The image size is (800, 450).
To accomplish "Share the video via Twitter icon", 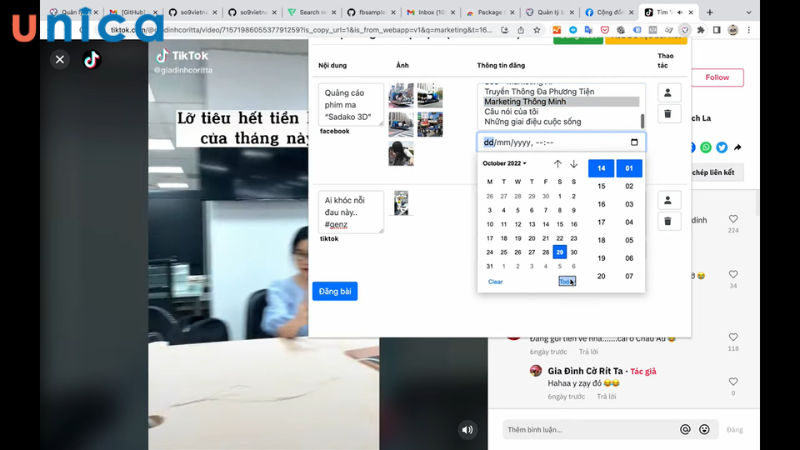I will [721, 147].
